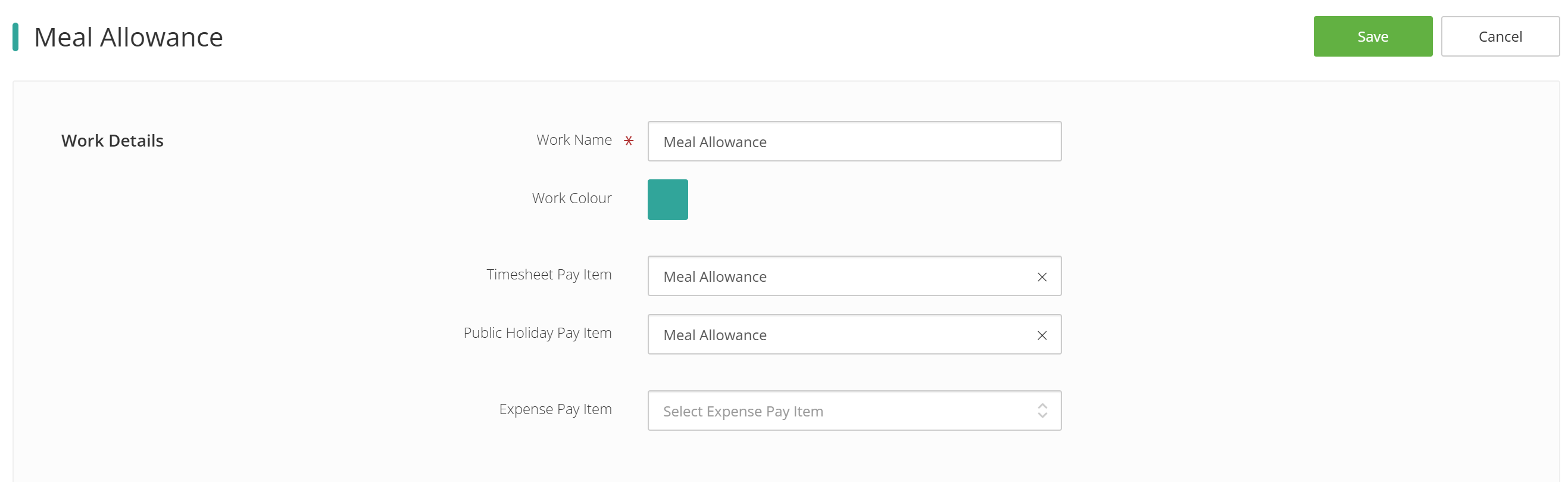Click the red required asterisk
The width and height of the screenshot is (1568, 482).
pos(629,141)
